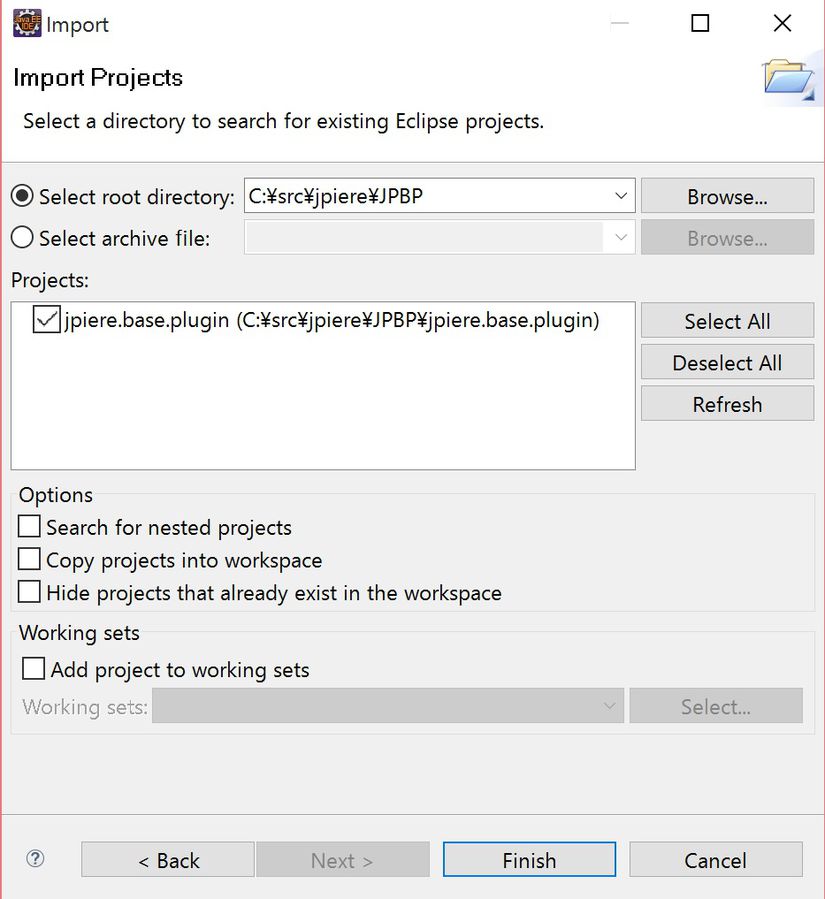Browse for the root directory
This screenshot has height=899, width=825.
point(727,197)
